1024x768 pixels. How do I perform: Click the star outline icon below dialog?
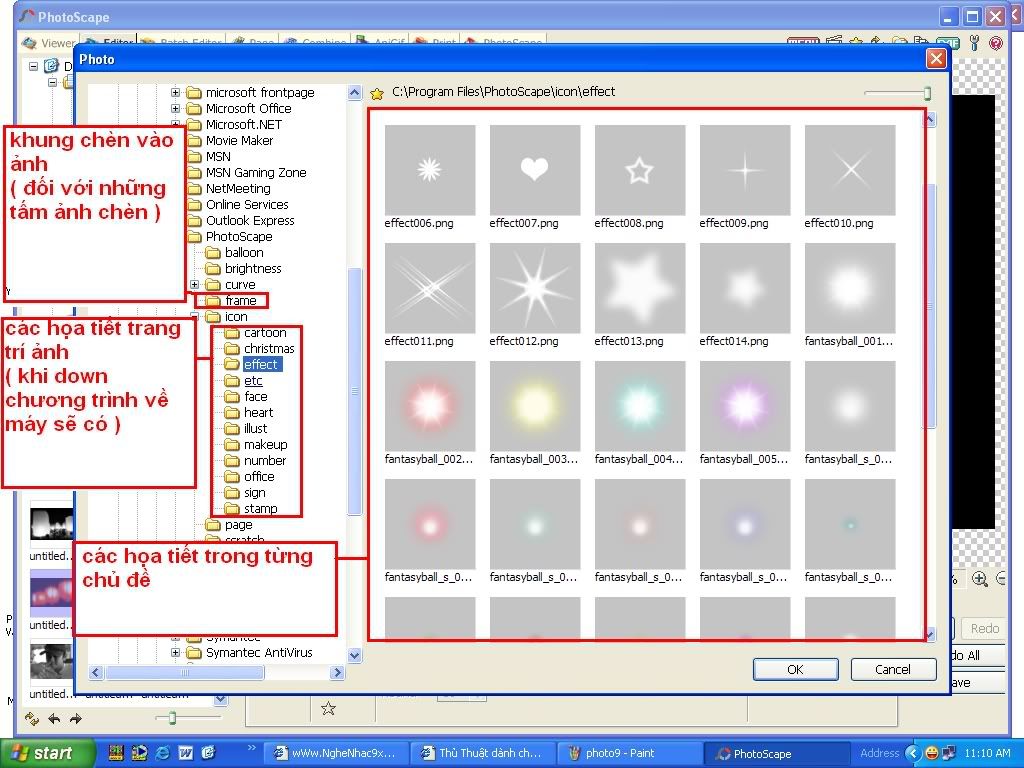[x=328, y=708]
